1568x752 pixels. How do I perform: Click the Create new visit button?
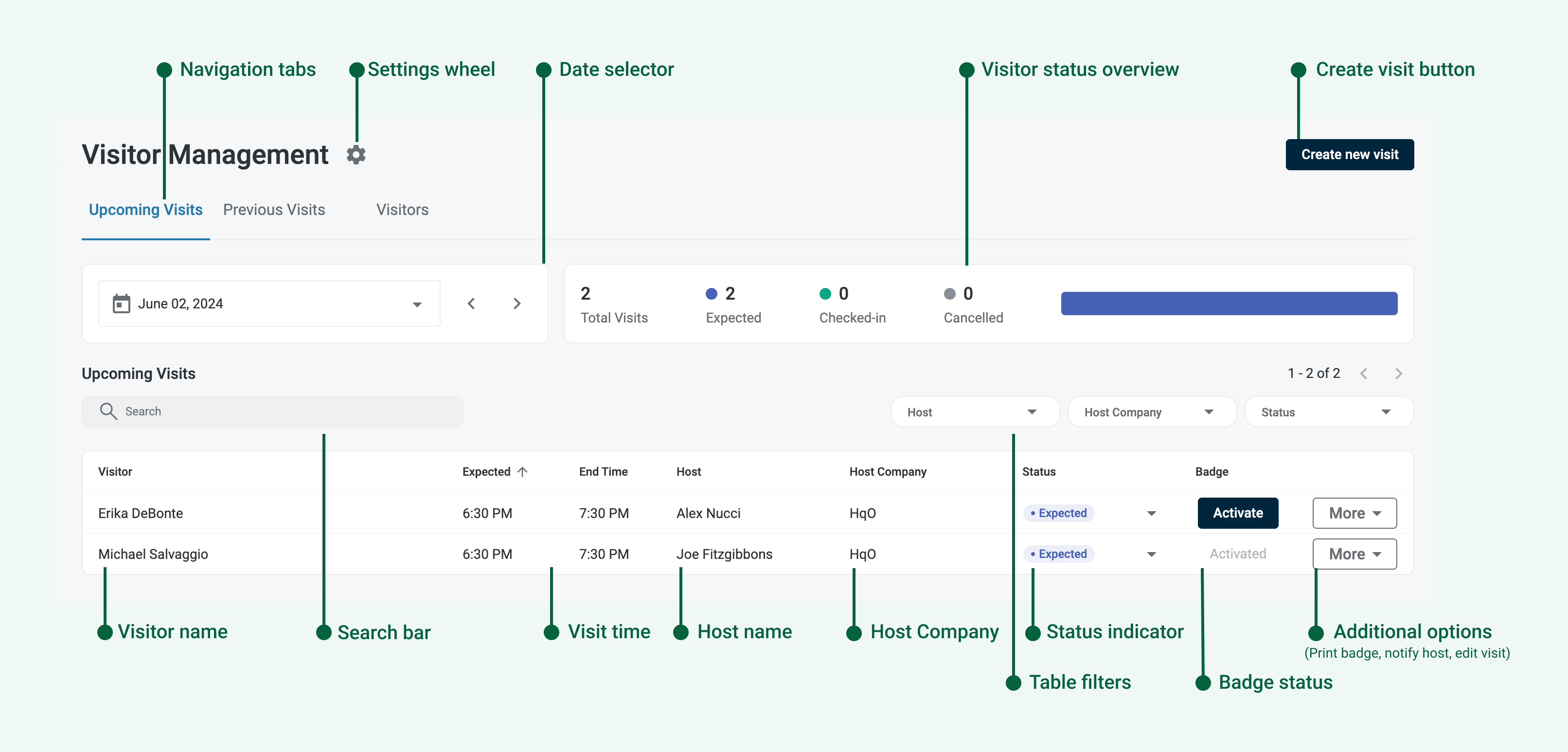(x=1349, y=155)
